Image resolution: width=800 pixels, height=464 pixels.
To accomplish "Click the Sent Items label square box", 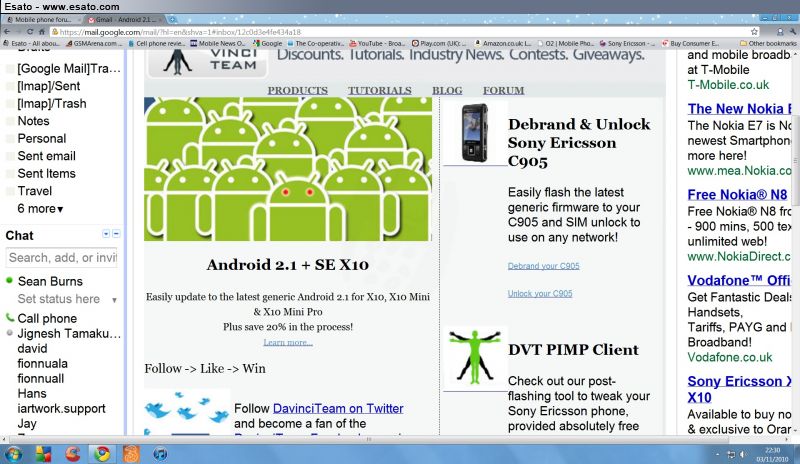I will click(10, 174).
